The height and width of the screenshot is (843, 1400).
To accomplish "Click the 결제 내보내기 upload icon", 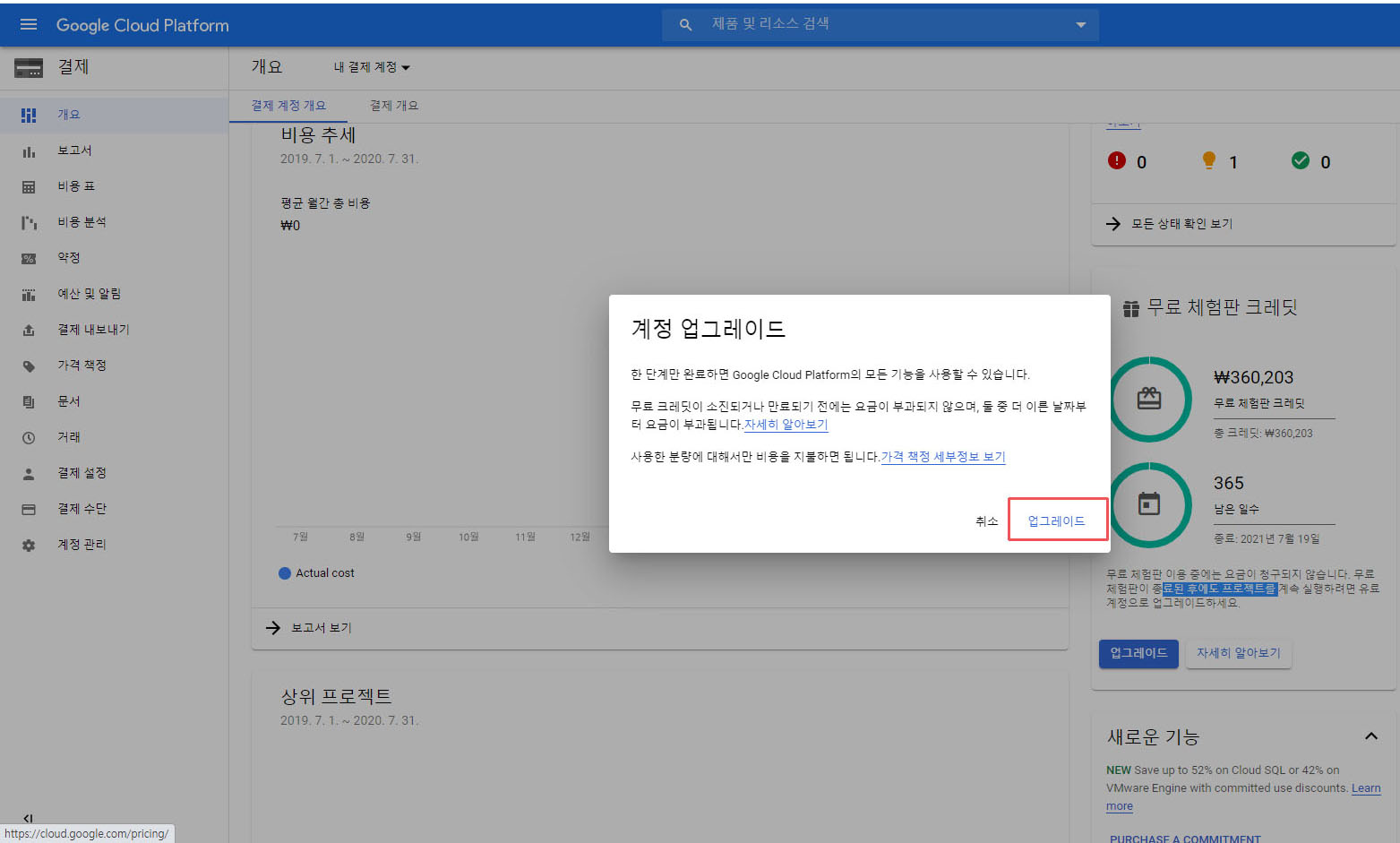I will [x=29, y=330].
